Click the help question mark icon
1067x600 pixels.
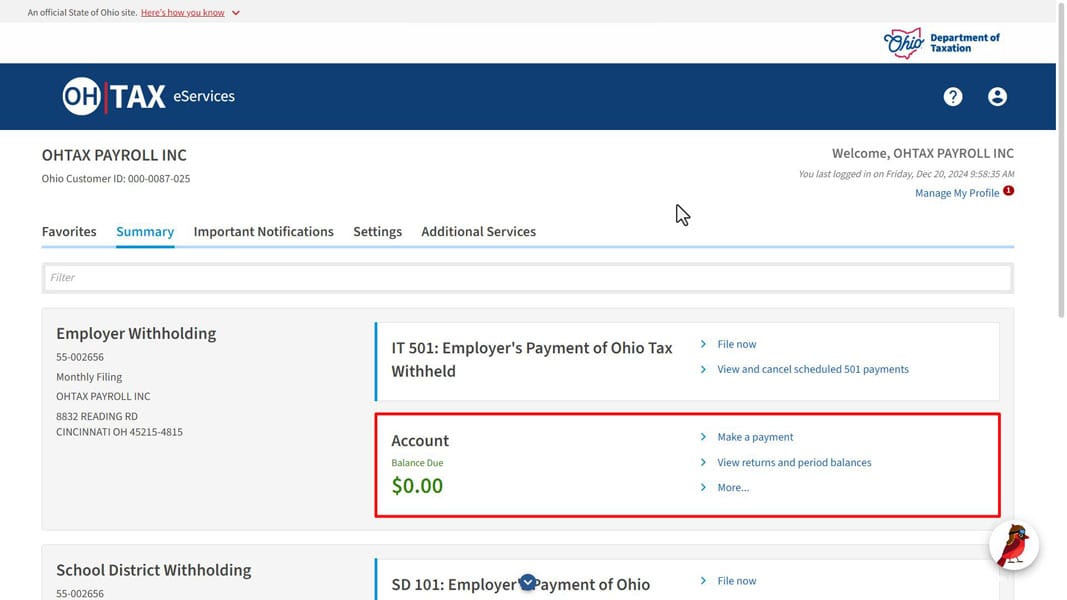coord(952,97)
